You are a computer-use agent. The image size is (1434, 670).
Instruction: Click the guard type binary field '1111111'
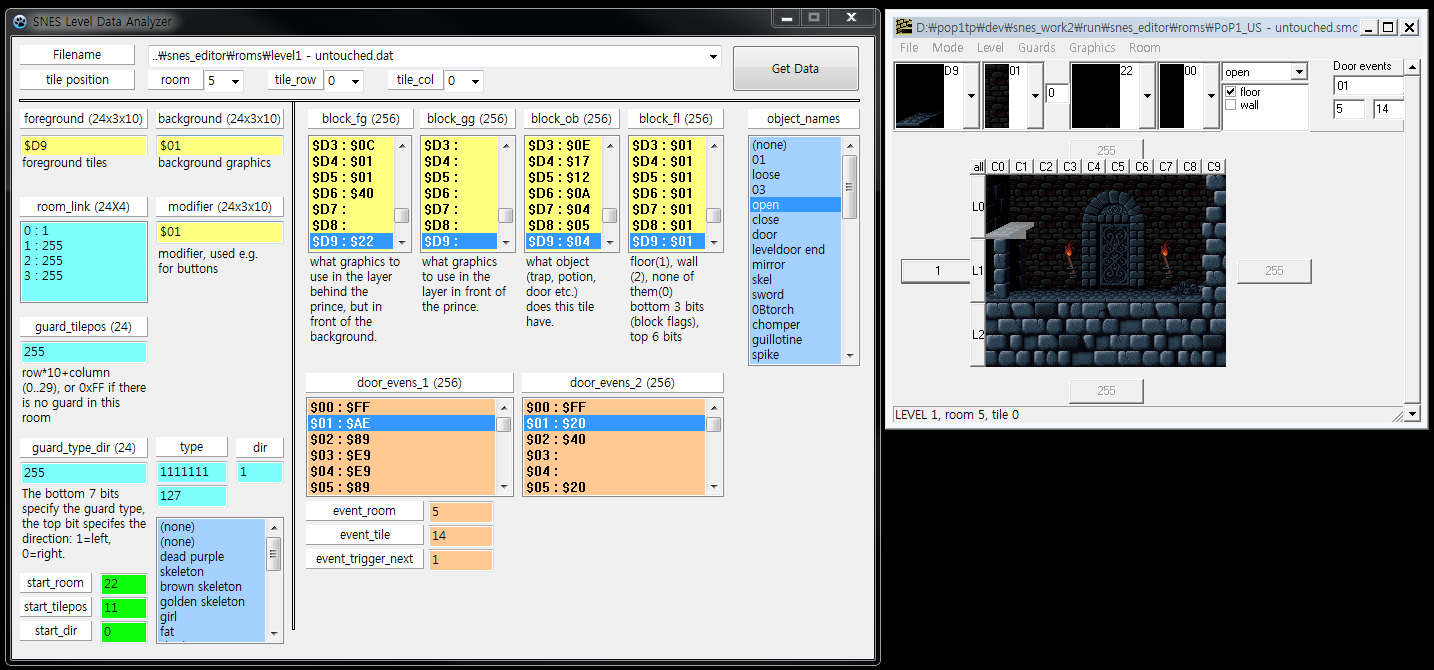pyautogui.click(x=191, y=472)
